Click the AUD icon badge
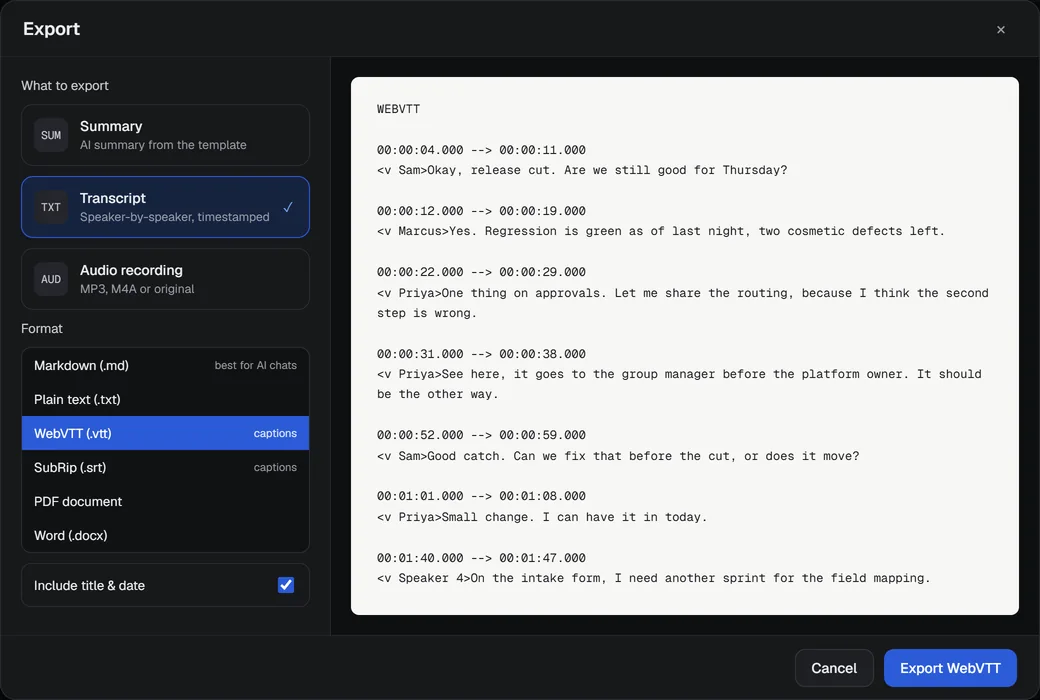Image resolution: width=1040 pixels, height=700 pixels. pyautogui.click(x=51, y=279)
